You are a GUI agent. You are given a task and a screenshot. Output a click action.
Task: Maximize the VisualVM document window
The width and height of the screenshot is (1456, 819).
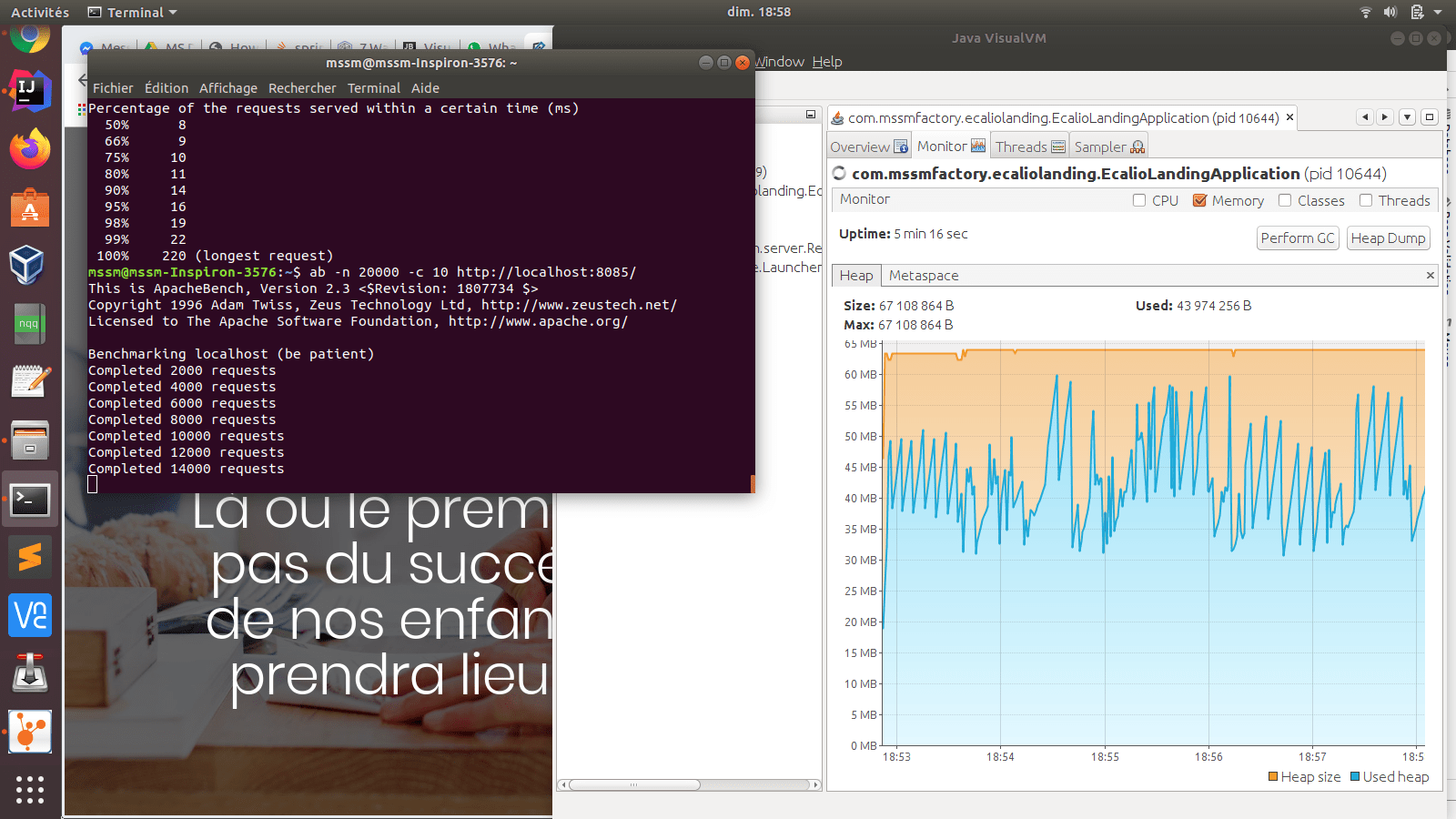[x=1430, y=116]
